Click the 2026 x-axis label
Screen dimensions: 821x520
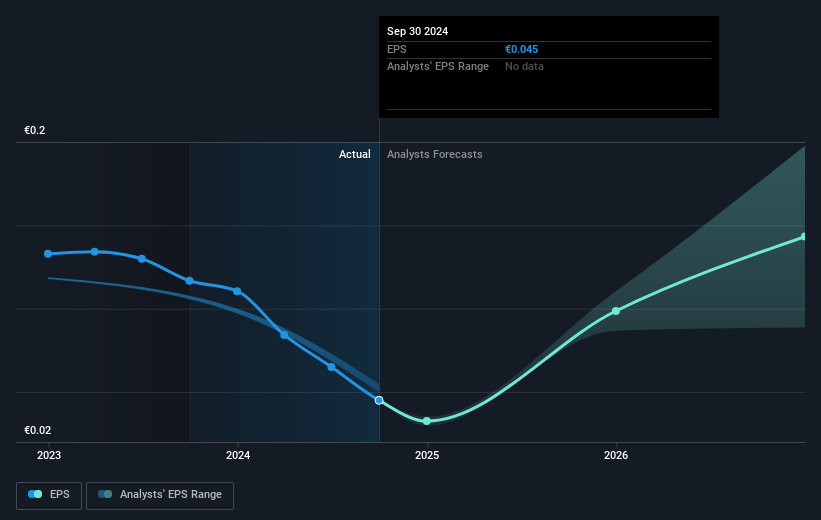point(616,456)
